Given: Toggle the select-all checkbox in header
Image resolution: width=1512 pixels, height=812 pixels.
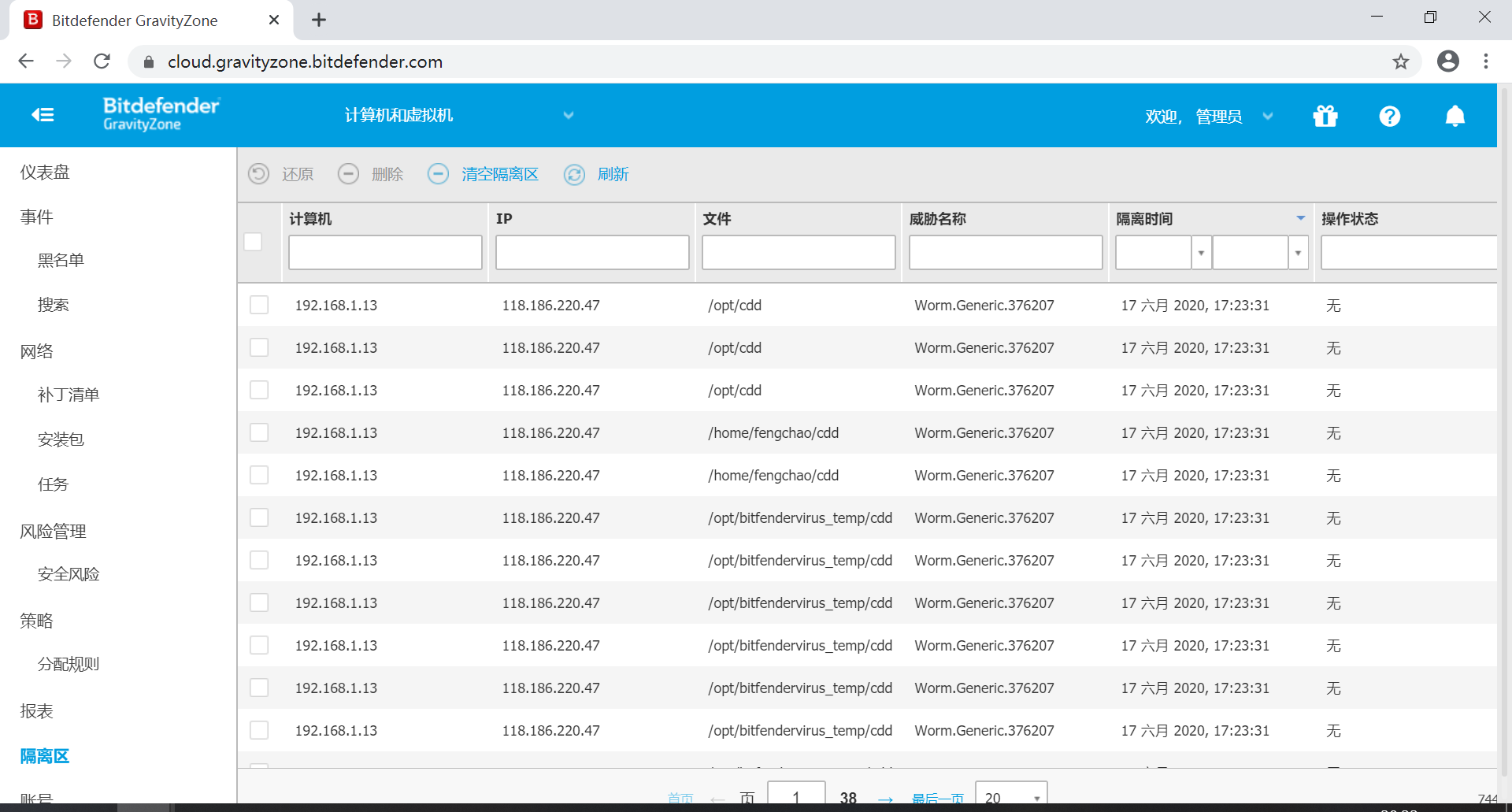Looking at the screenshot, I should click(253, 242).
